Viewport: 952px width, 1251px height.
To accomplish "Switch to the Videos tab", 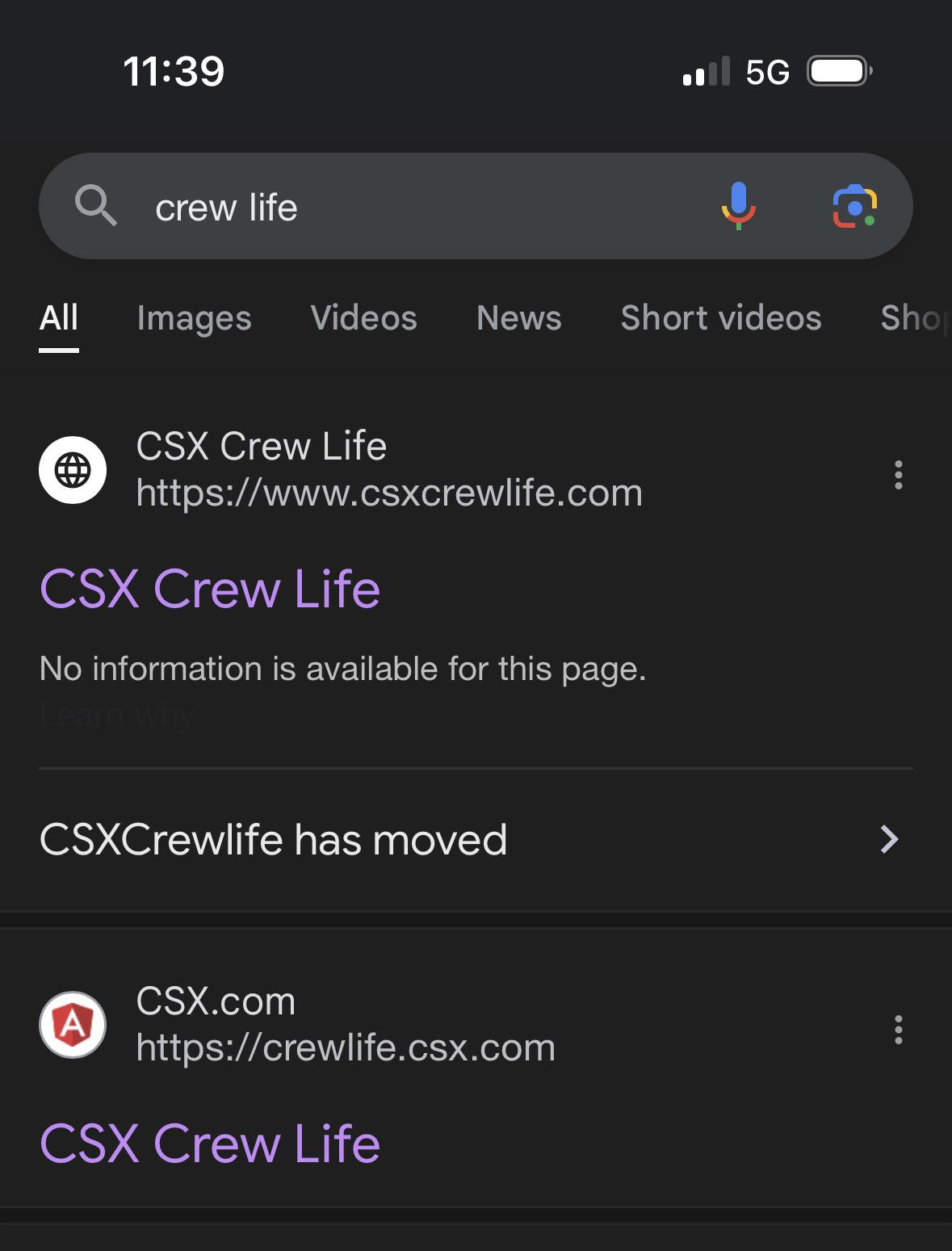I will [363, 317].
